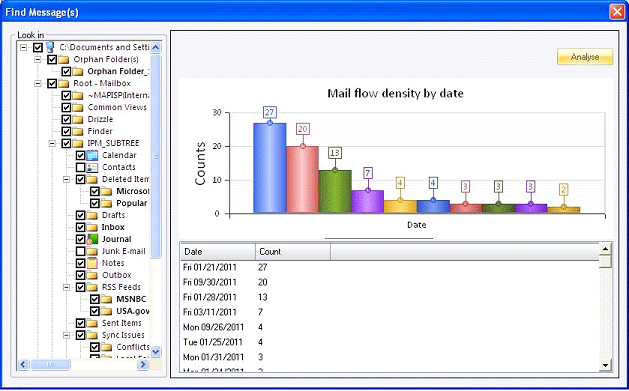Collapse the Orphan Folder(s) node
Screen dimensions: 629x391
38,59
